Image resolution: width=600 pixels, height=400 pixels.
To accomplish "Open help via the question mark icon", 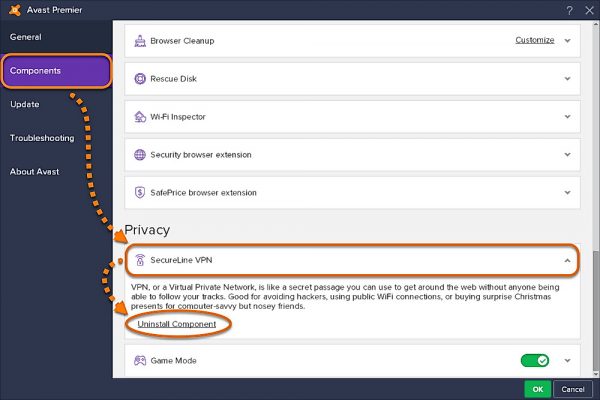I will (x=570, y=10).
